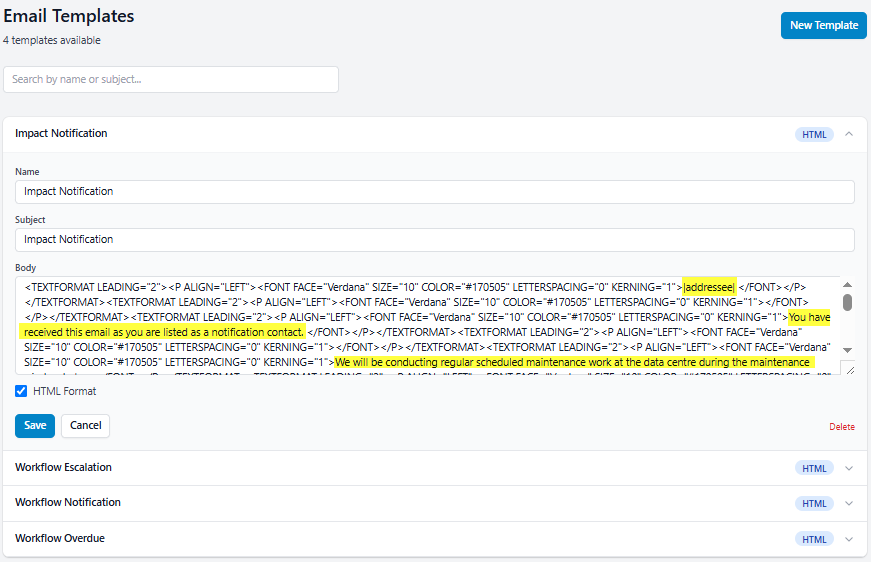Expand the Workflow Overdue chevron

click(x=849, y=539)
